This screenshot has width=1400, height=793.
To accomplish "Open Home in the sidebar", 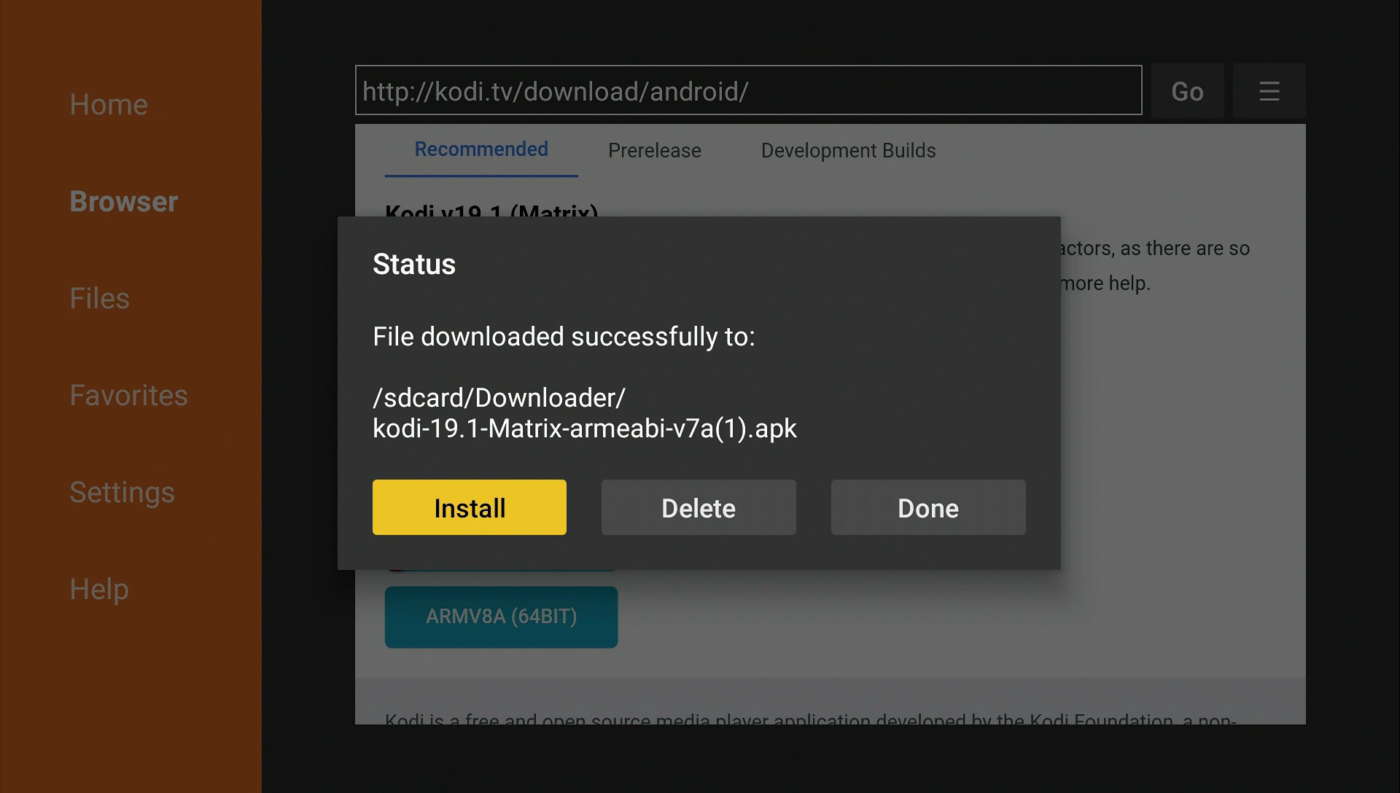I will click(109, 104).
